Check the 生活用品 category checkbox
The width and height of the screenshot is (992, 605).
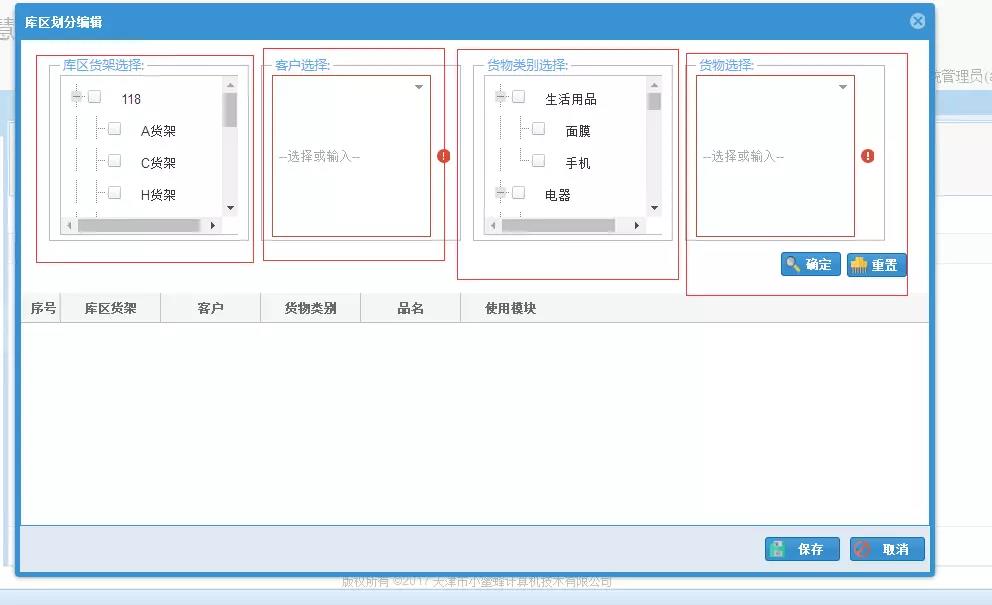click(x=519, y=97)
